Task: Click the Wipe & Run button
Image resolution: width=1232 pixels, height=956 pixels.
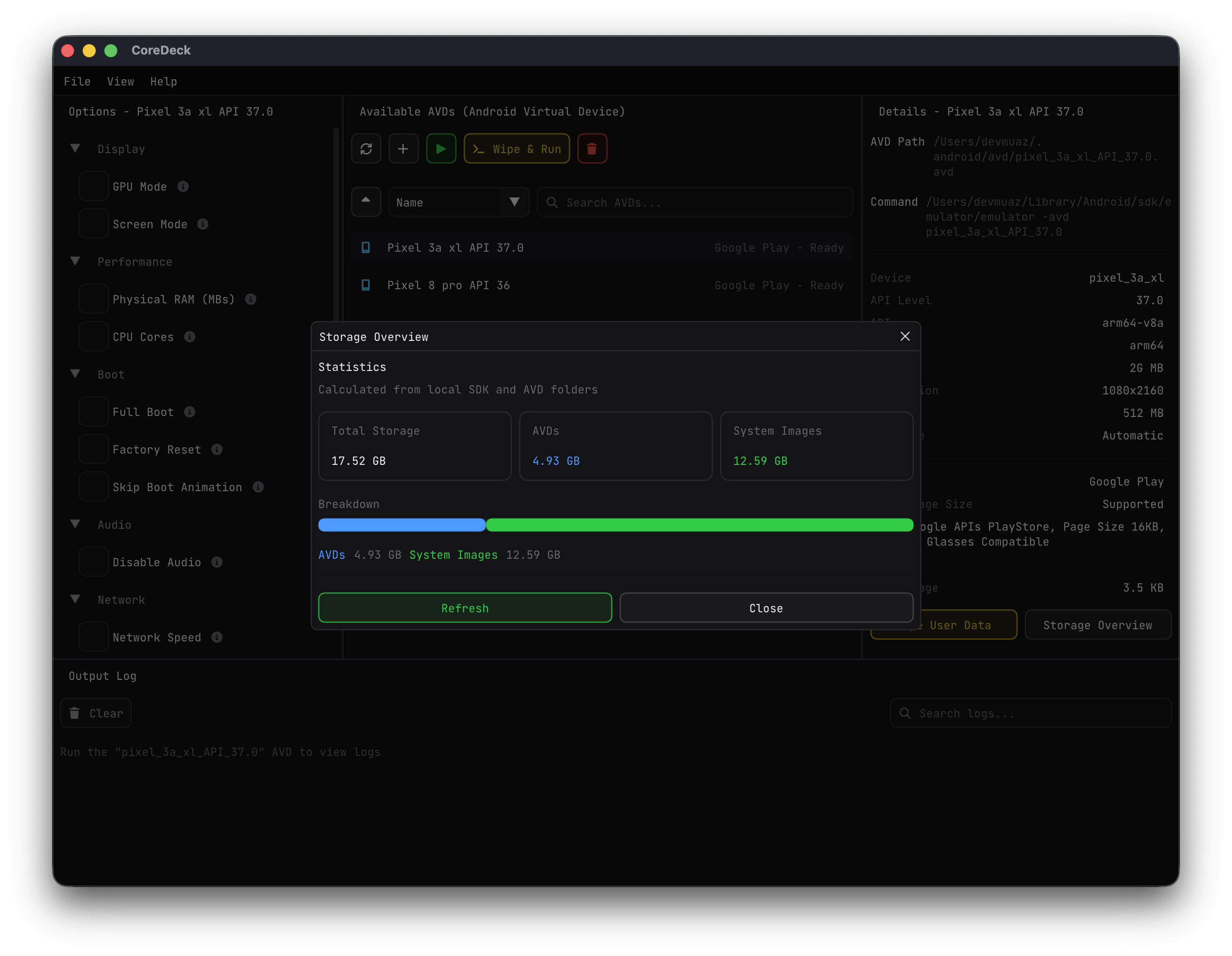Action: [x=517, y=149]
